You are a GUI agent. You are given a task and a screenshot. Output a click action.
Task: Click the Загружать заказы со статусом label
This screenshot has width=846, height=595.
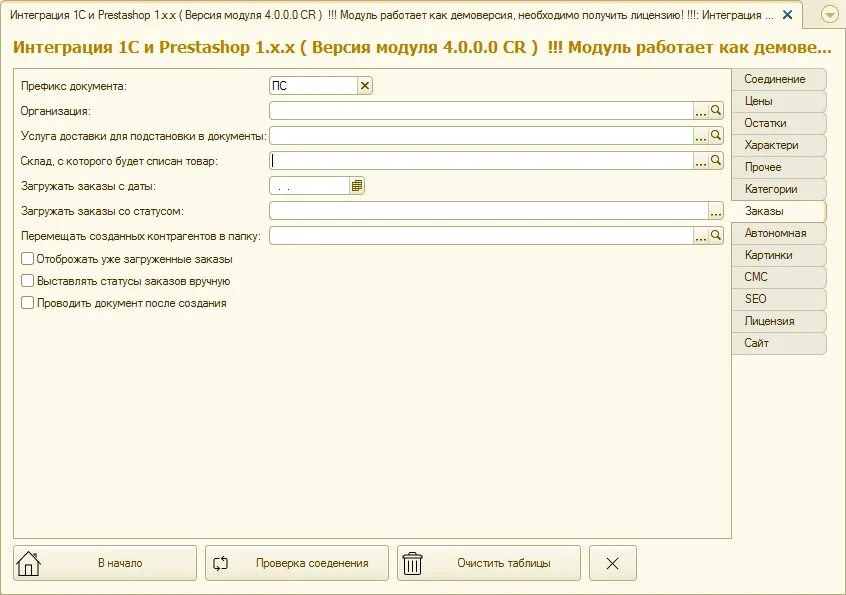[x=102, y=211]
